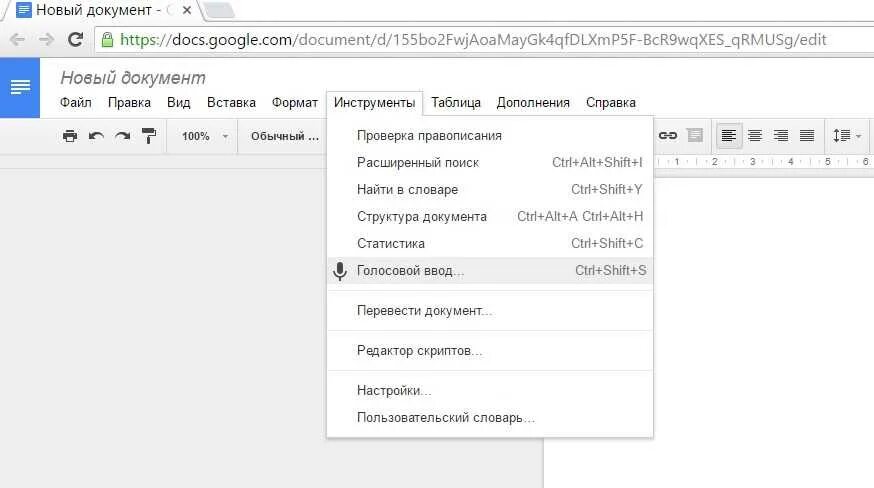The height and width of the screenshot is (488, 874).
Task: Click the Print icon in toolbar
Action: coord(70,136)
